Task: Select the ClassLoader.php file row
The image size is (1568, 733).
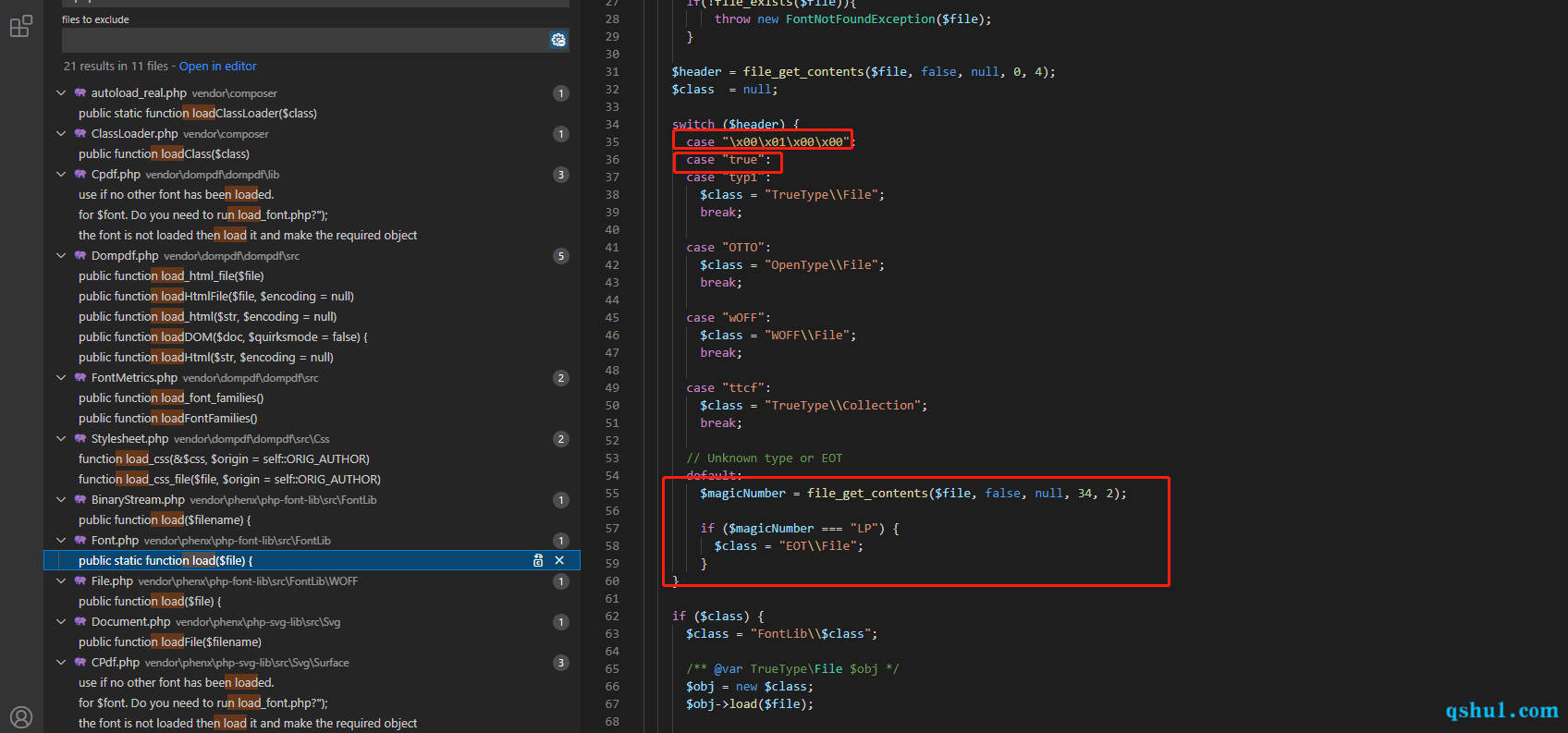Action: click(312, 133)
